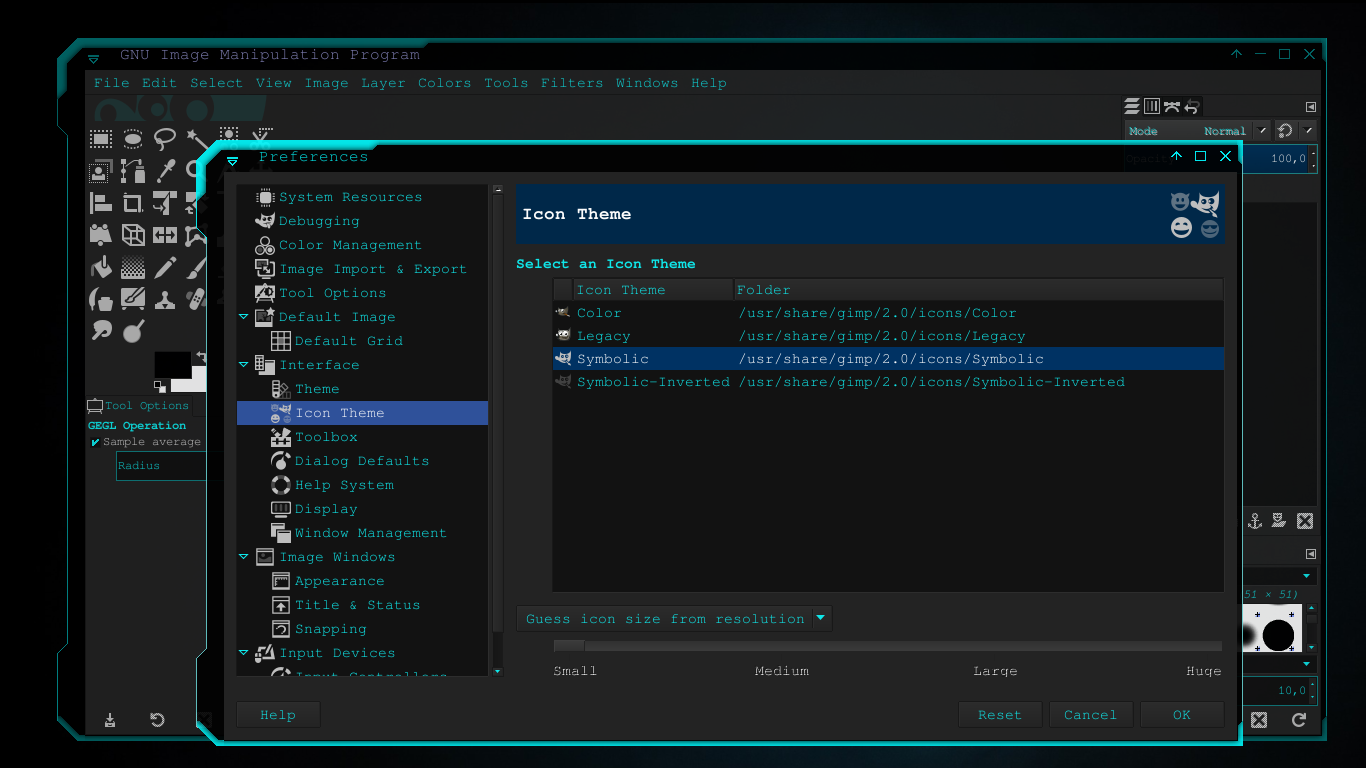The image size is (1366, 768).
Task: Collapse the Input Devices tree node
Action: tap(243, 653)
